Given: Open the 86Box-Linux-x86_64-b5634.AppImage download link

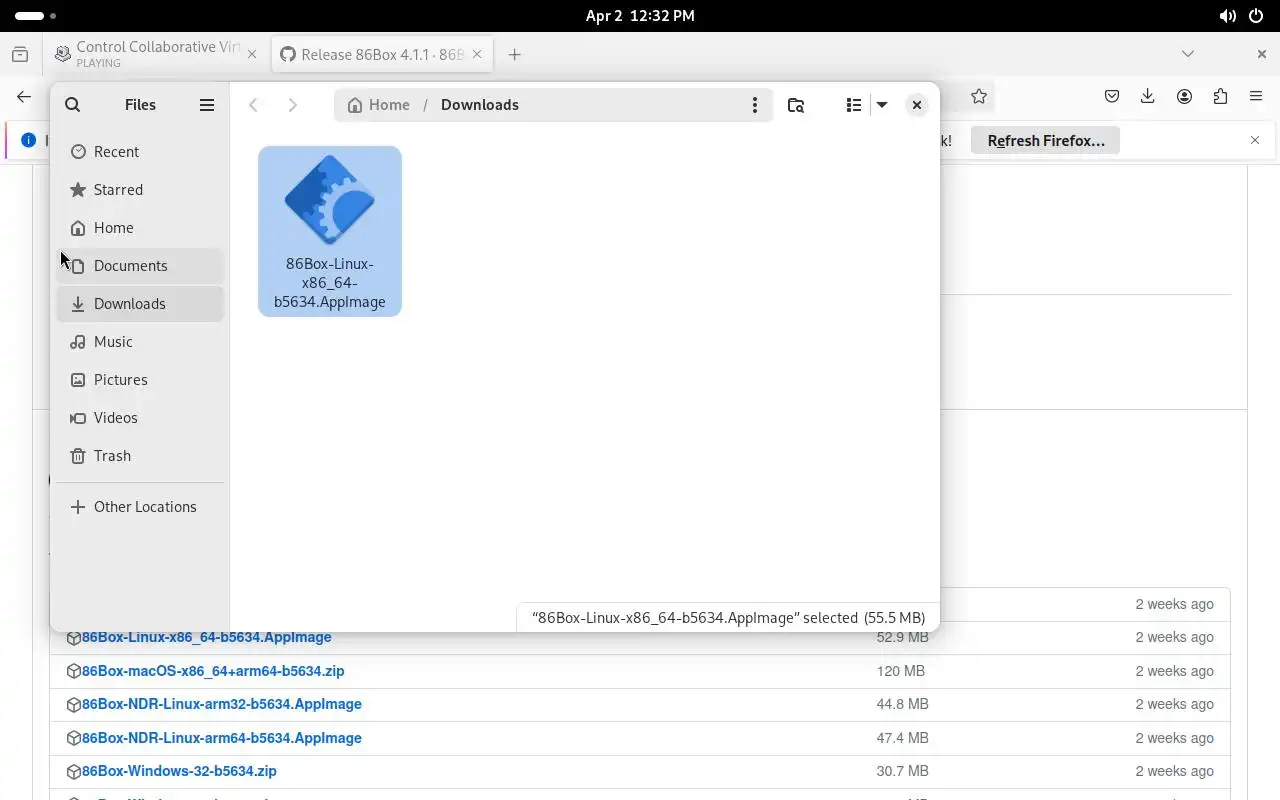Looking at the screenshot, I should coord(206,637).
